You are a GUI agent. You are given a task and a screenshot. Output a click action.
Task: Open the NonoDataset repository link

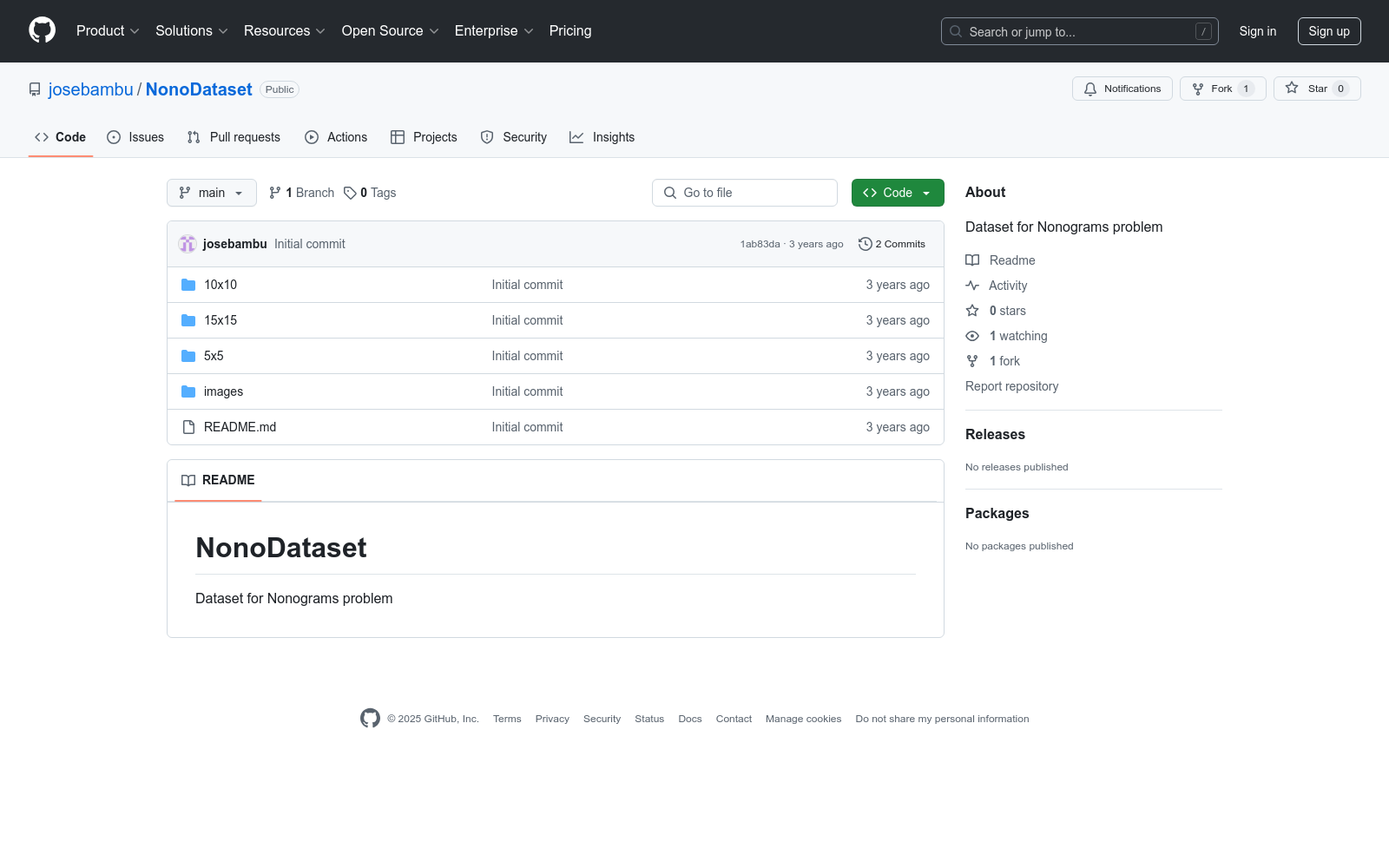point(199,89)
